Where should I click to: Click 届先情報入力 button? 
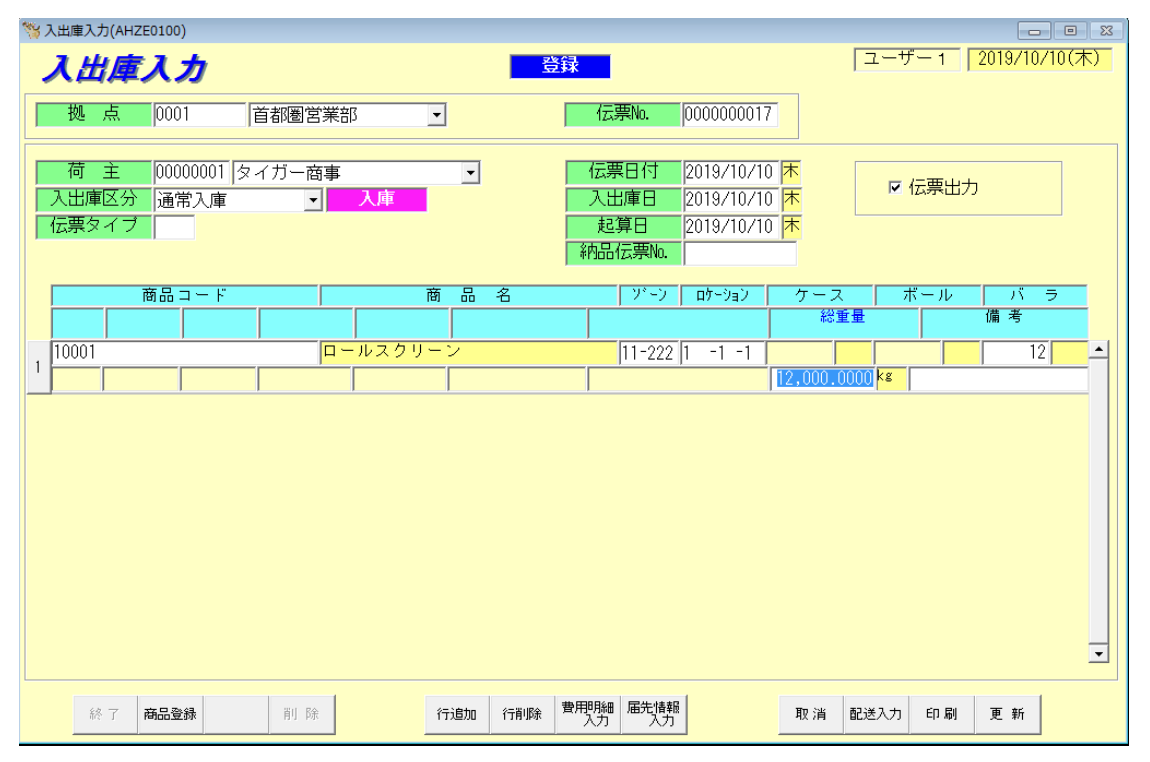(x=654, y=714)
